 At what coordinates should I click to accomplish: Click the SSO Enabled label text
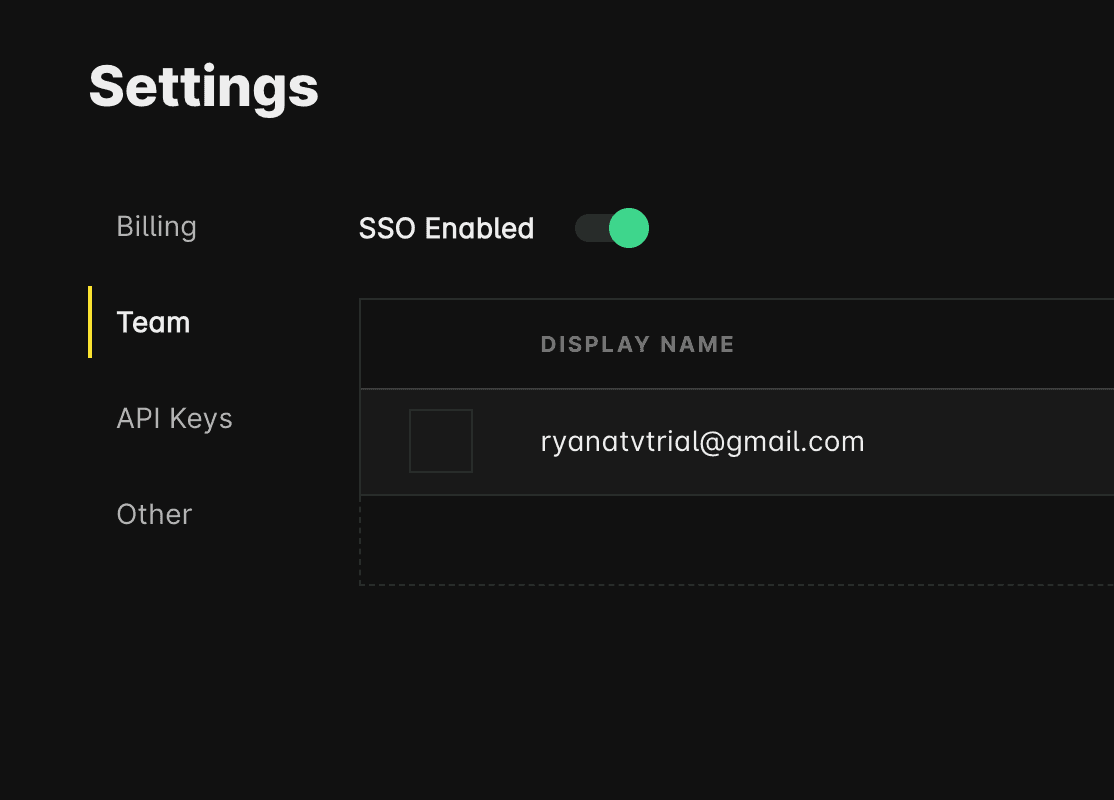click(x=446, y=229)
